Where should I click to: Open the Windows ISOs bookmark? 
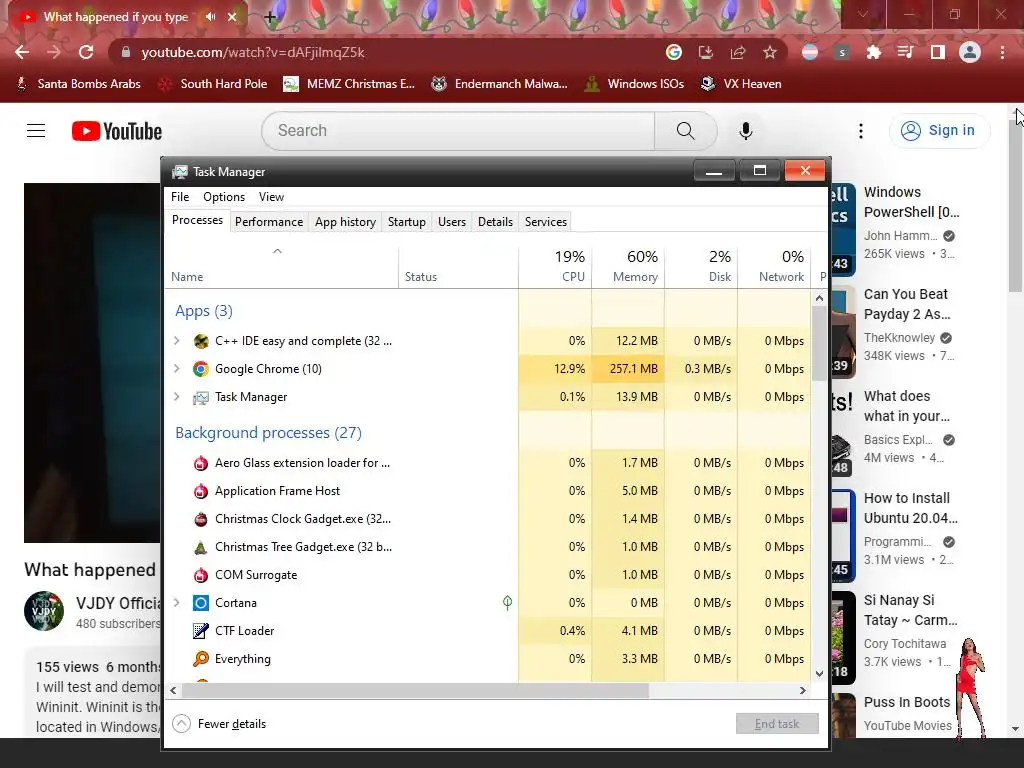click(x=634, y=84)
